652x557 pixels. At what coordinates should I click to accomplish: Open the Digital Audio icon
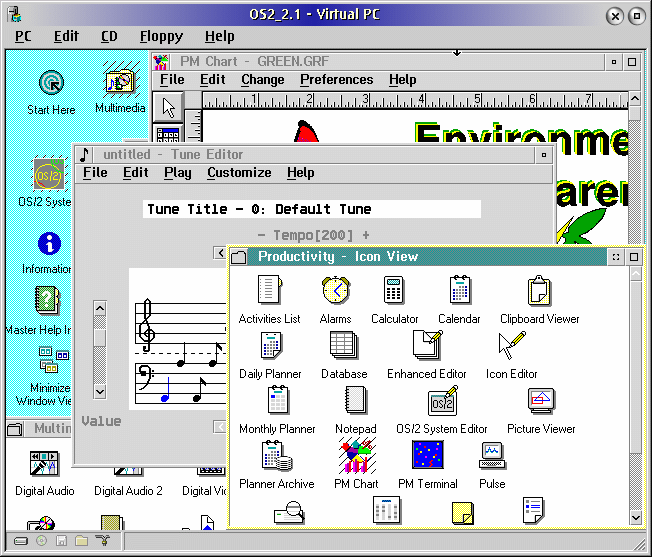click(x=44, y=463)
